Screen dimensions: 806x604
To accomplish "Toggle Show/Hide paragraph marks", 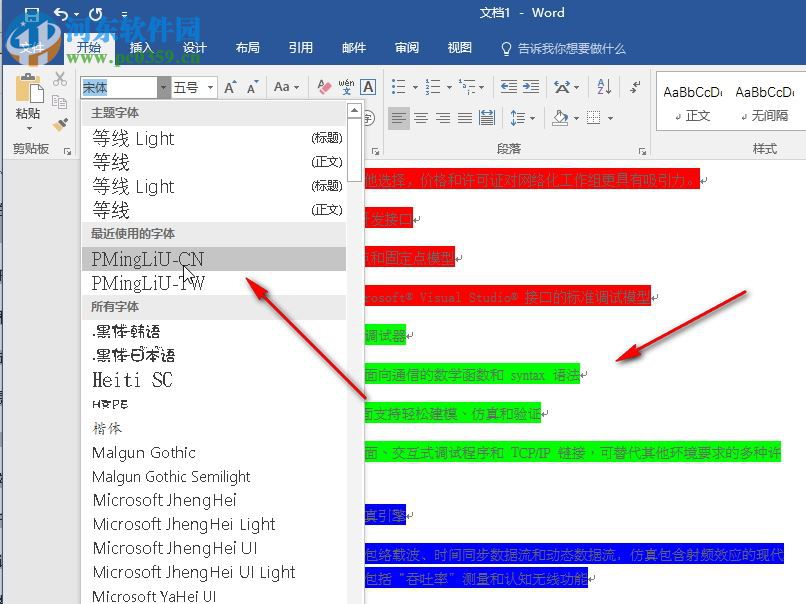I will pyautogui.click(x=635, y=86).
